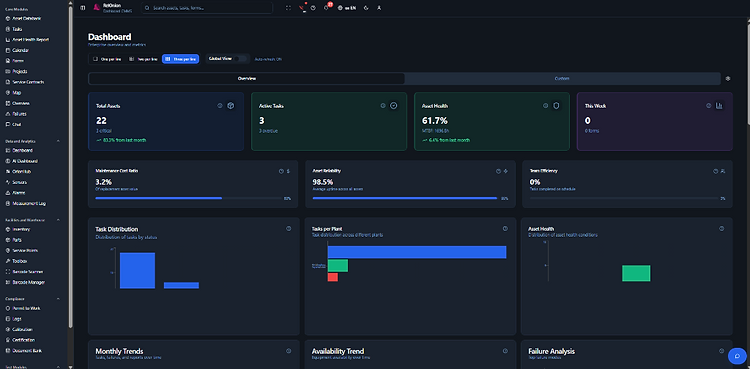Click the green bar in Asset Health chart

click(x=636, y=273)
